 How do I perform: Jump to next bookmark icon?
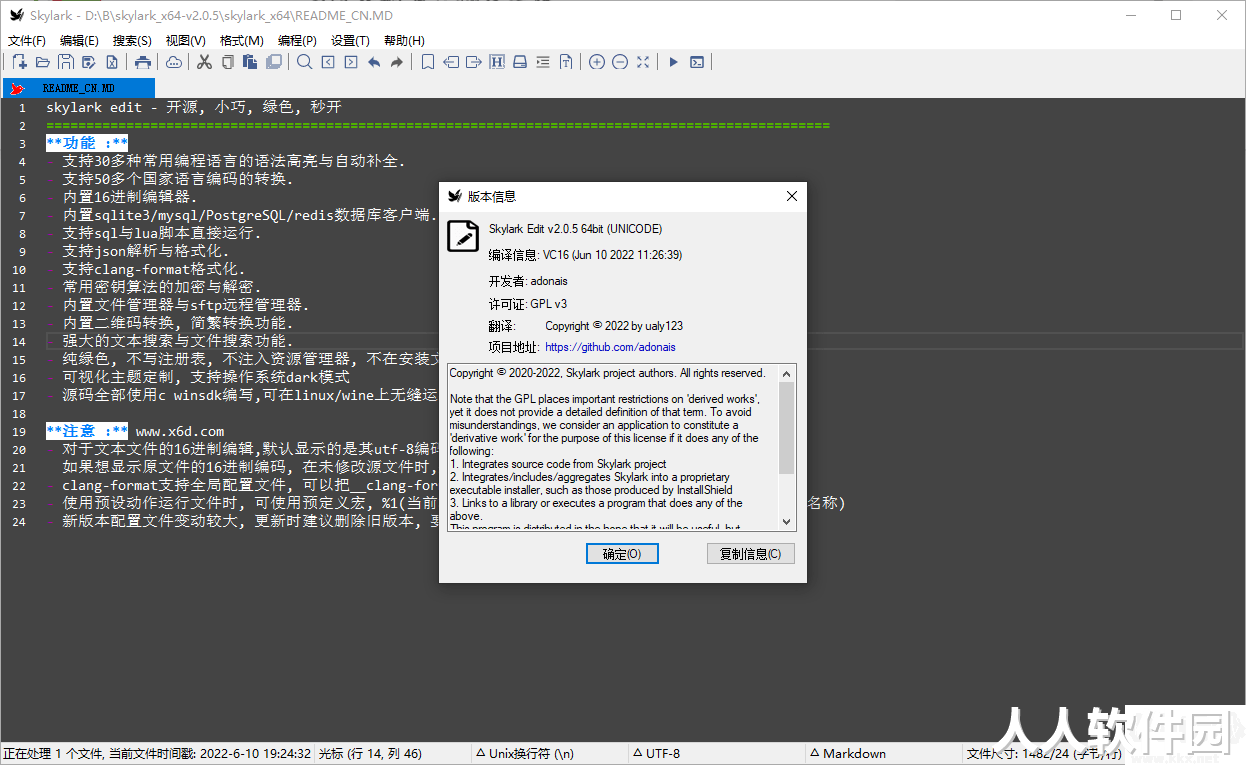474,62
